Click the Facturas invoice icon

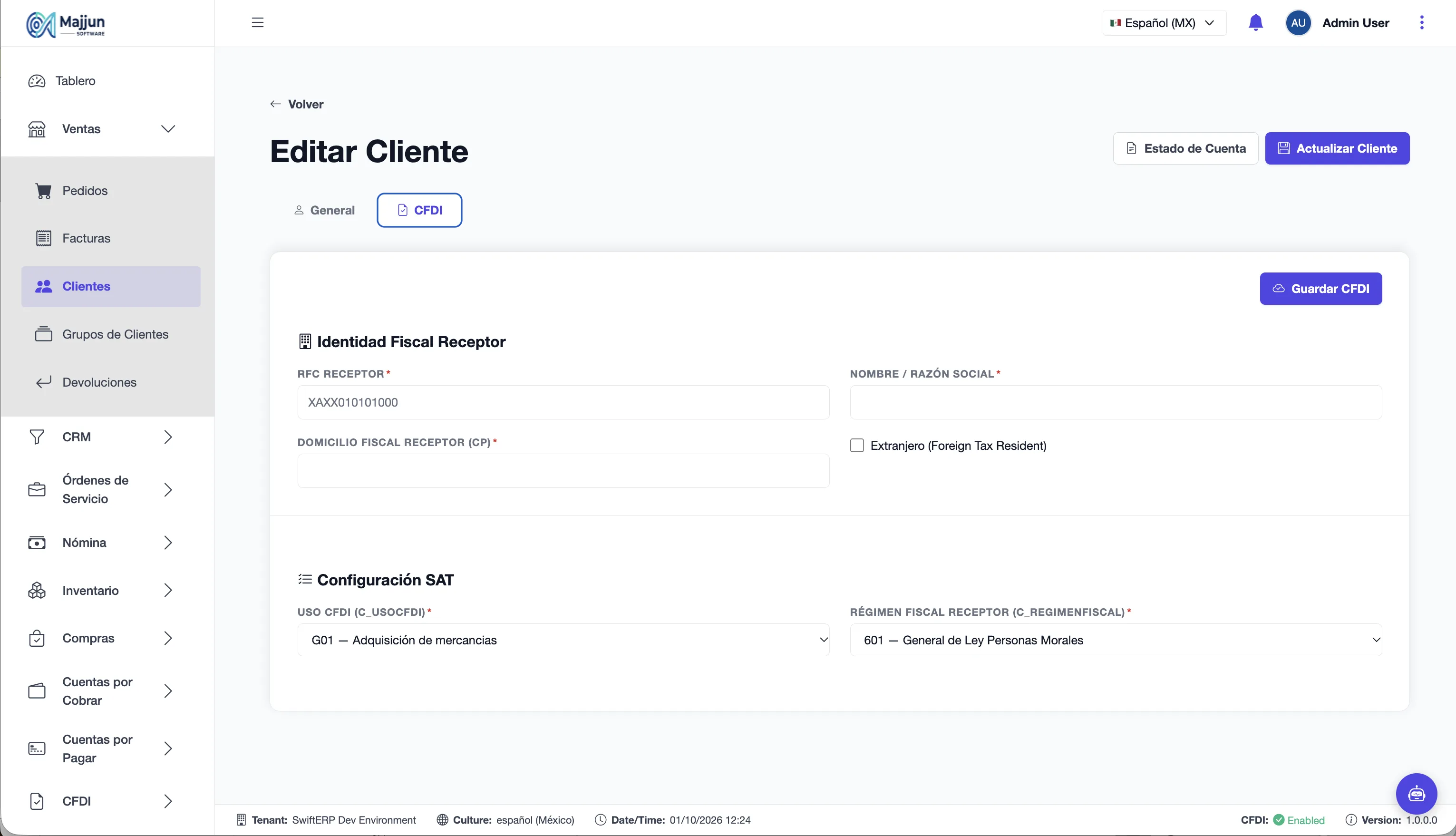pyautogui.click(x=44, y=238)
